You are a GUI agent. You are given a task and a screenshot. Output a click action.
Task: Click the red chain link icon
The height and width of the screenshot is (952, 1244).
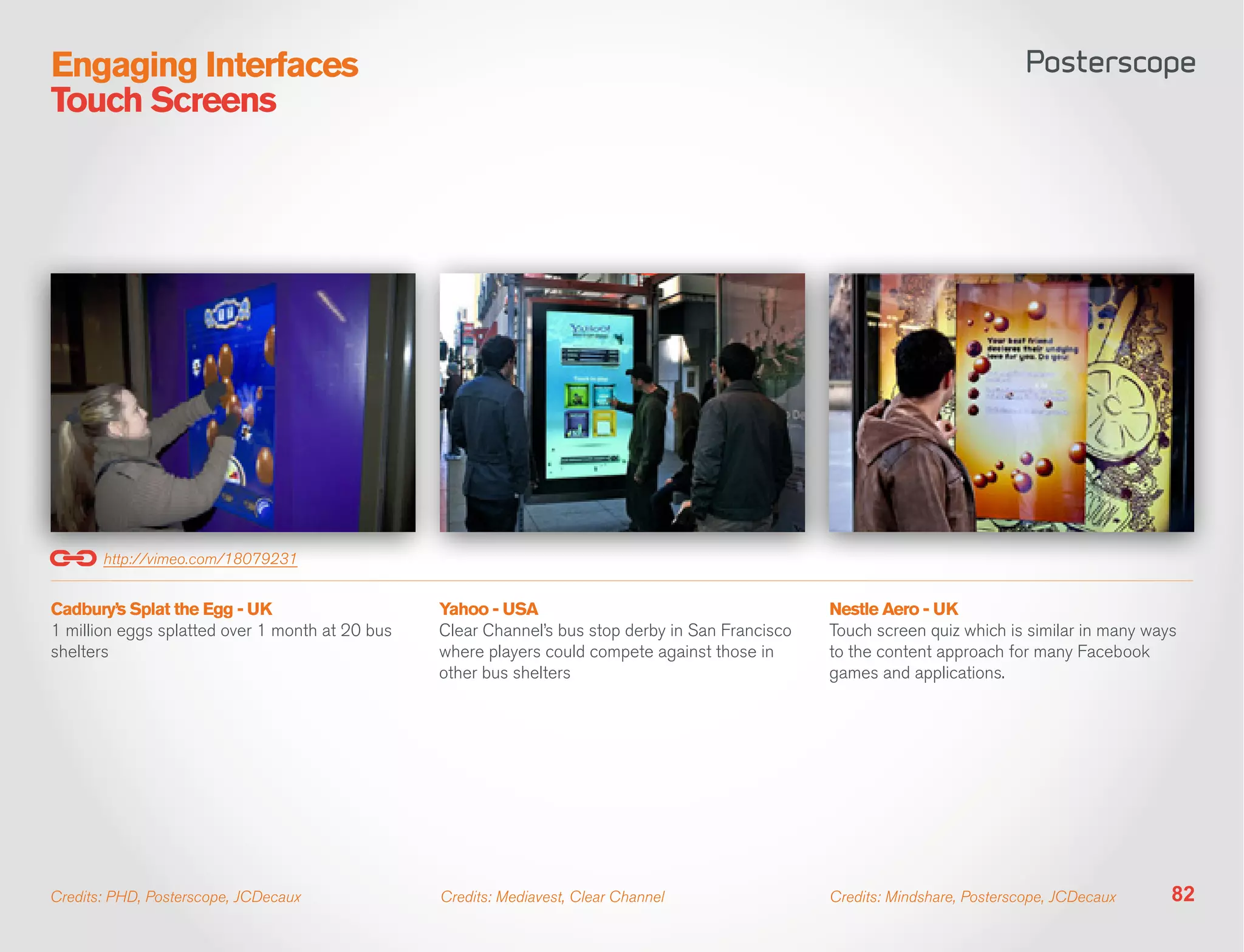73,558
